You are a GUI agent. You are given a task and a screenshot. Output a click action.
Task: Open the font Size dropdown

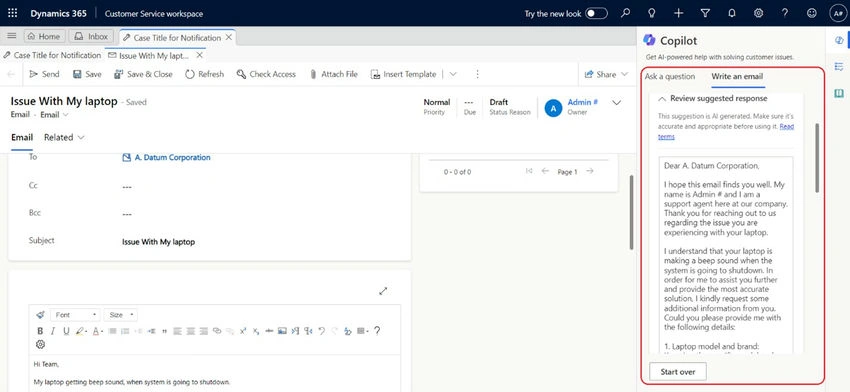coord(120,315)
